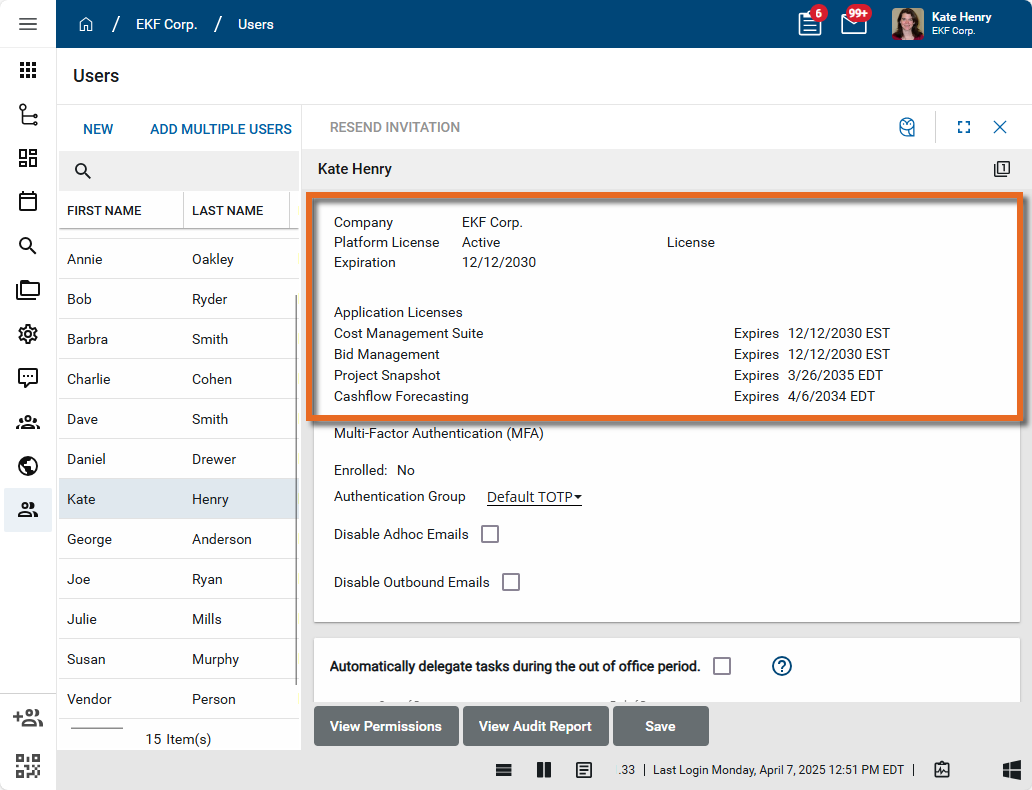Select the George Anderson user row
Screen dimensions: 1032x790
click(x=178, y=539)
